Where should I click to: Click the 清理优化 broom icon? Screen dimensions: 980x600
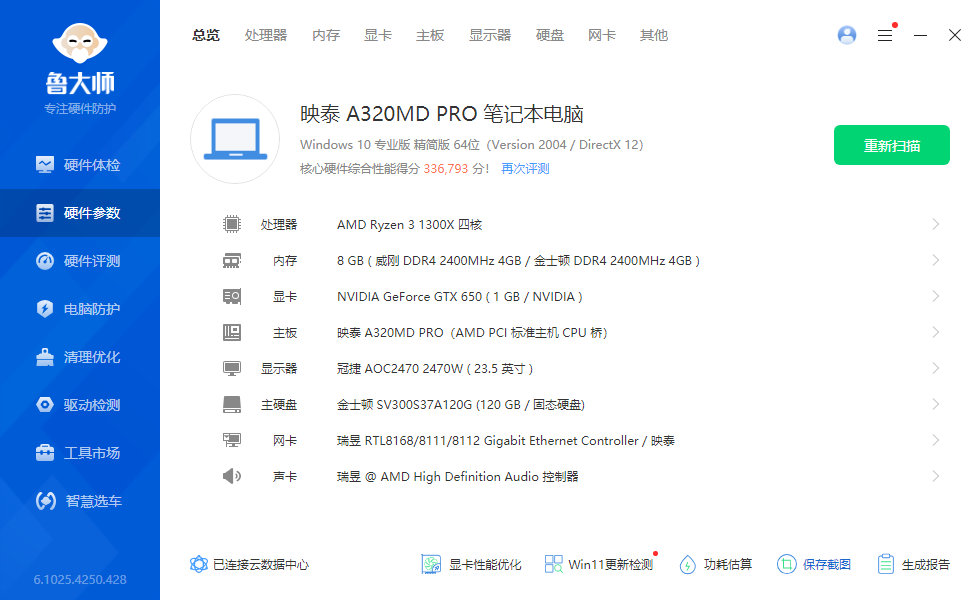tap(45, 357)
